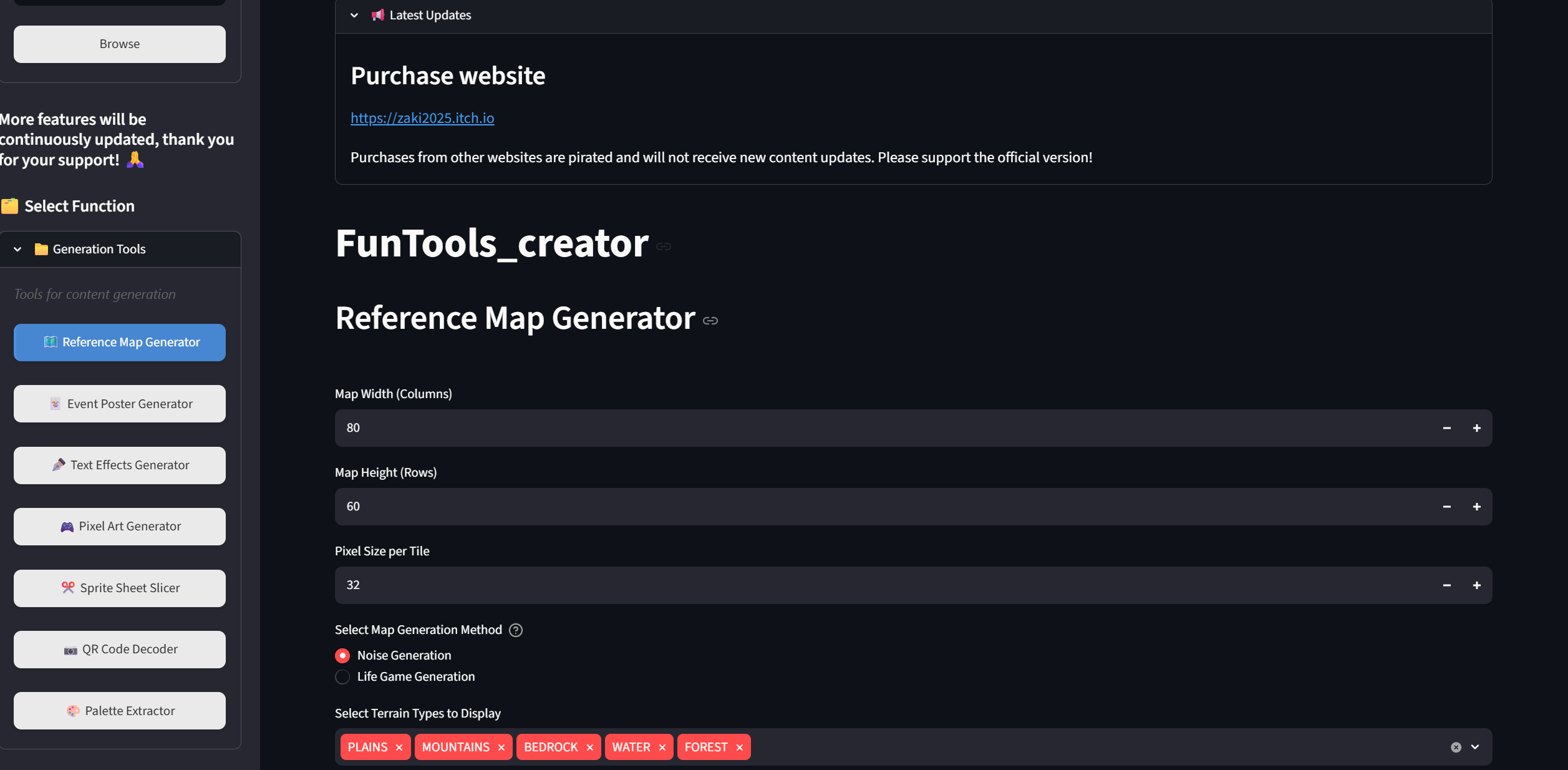
Task: Open the Event Poster Generator
Action: point(120,404)
